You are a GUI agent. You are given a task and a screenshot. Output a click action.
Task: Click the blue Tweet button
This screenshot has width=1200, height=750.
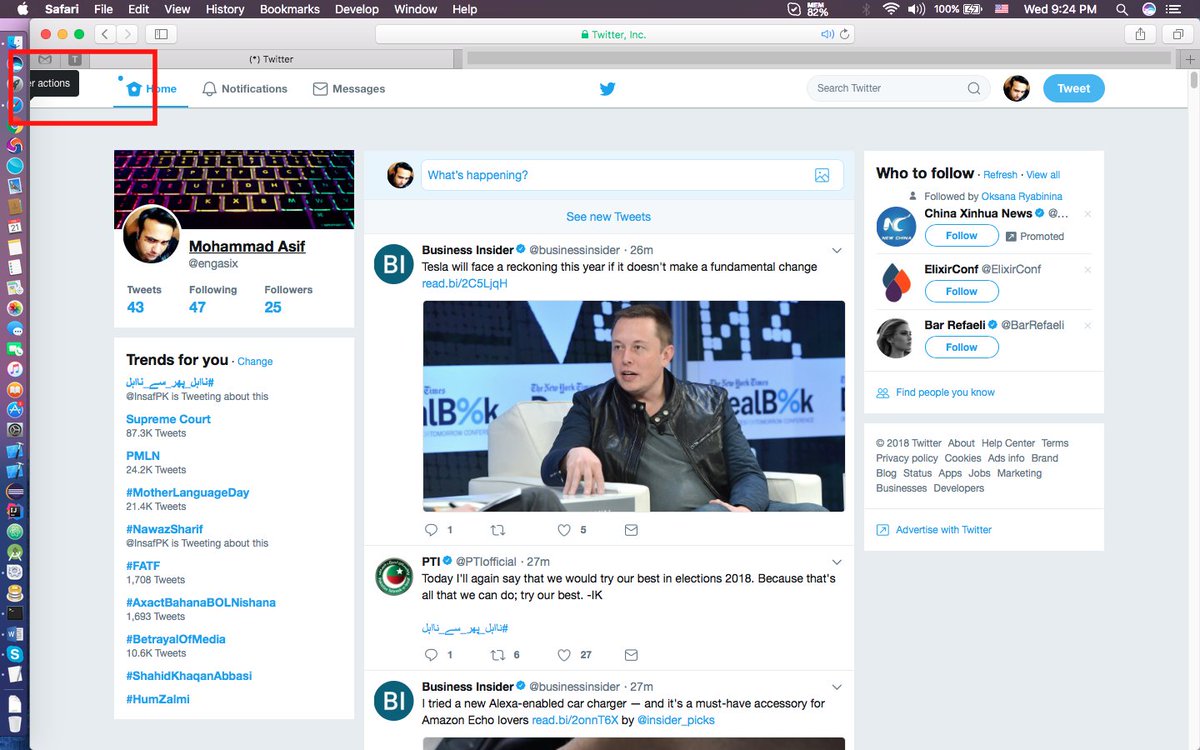click(1073, 88)
